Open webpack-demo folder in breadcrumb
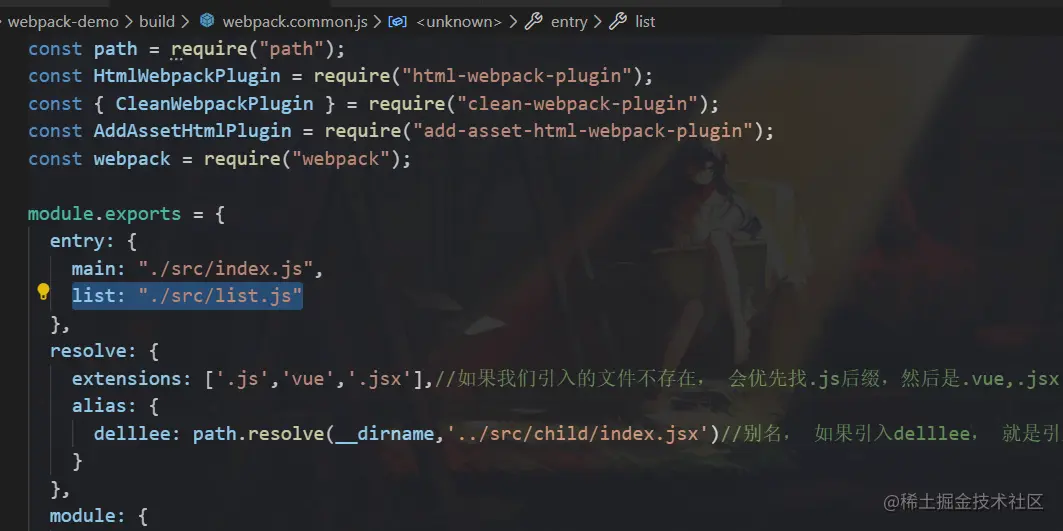 63,22
